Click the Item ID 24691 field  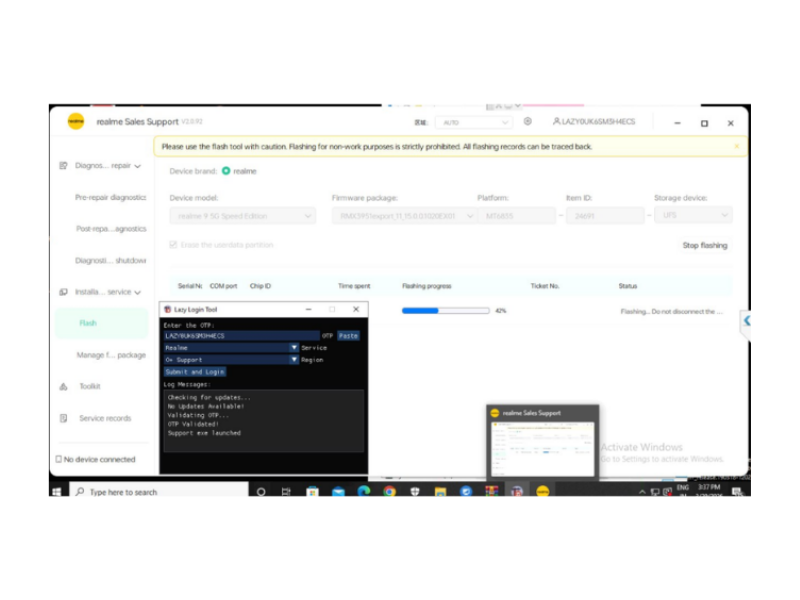click(605, 216)
